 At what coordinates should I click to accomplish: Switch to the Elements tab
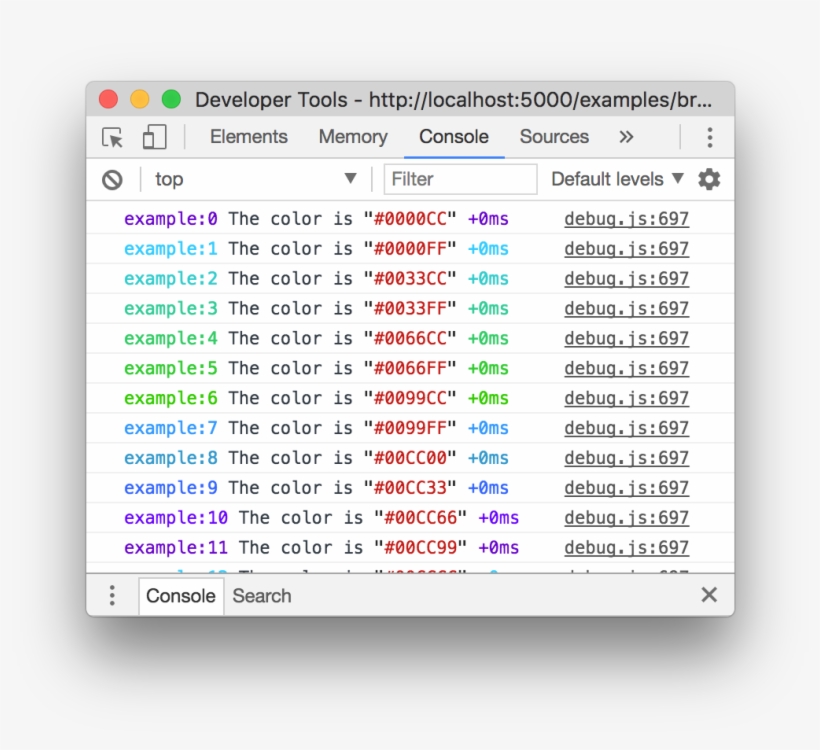248,137
